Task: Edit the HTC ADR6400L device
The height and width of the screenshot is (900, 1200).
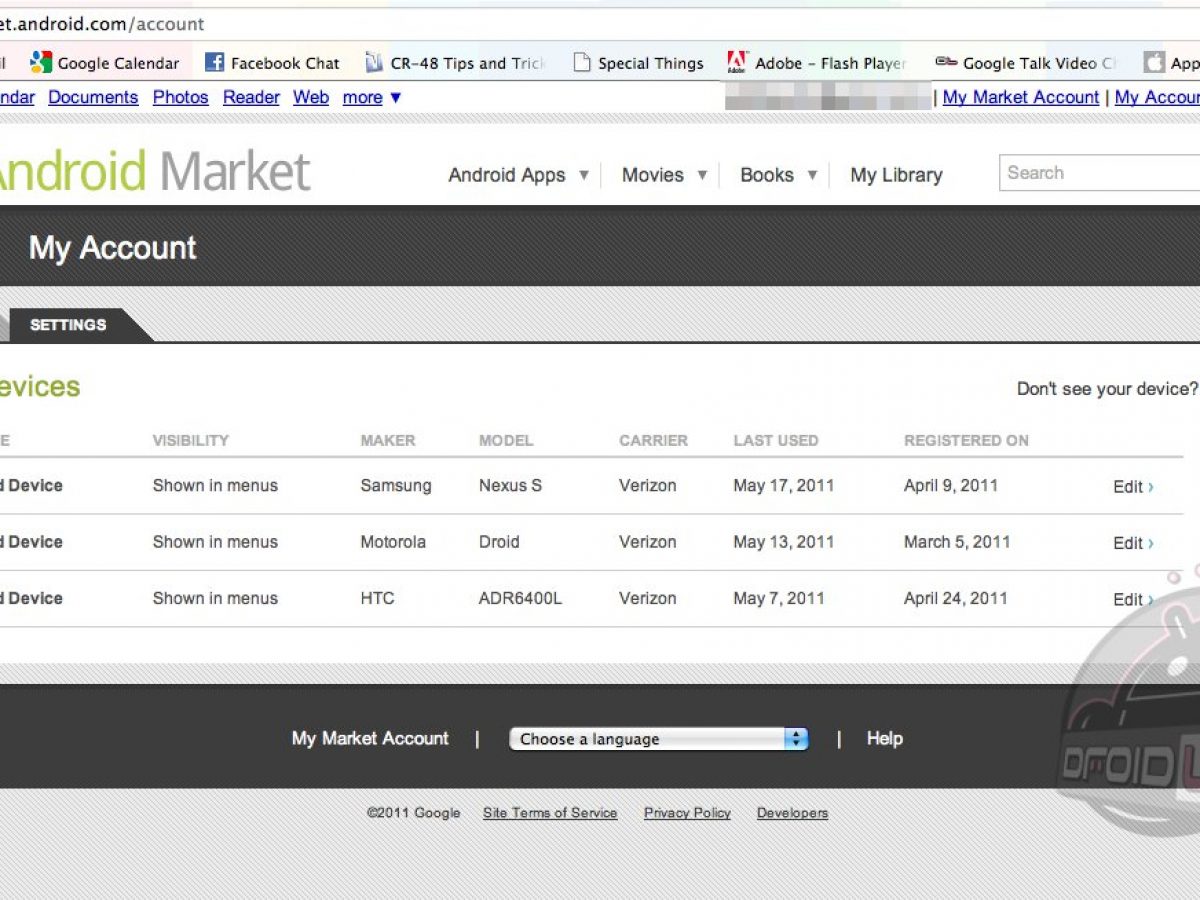Action: click(x=1132, y=600)
